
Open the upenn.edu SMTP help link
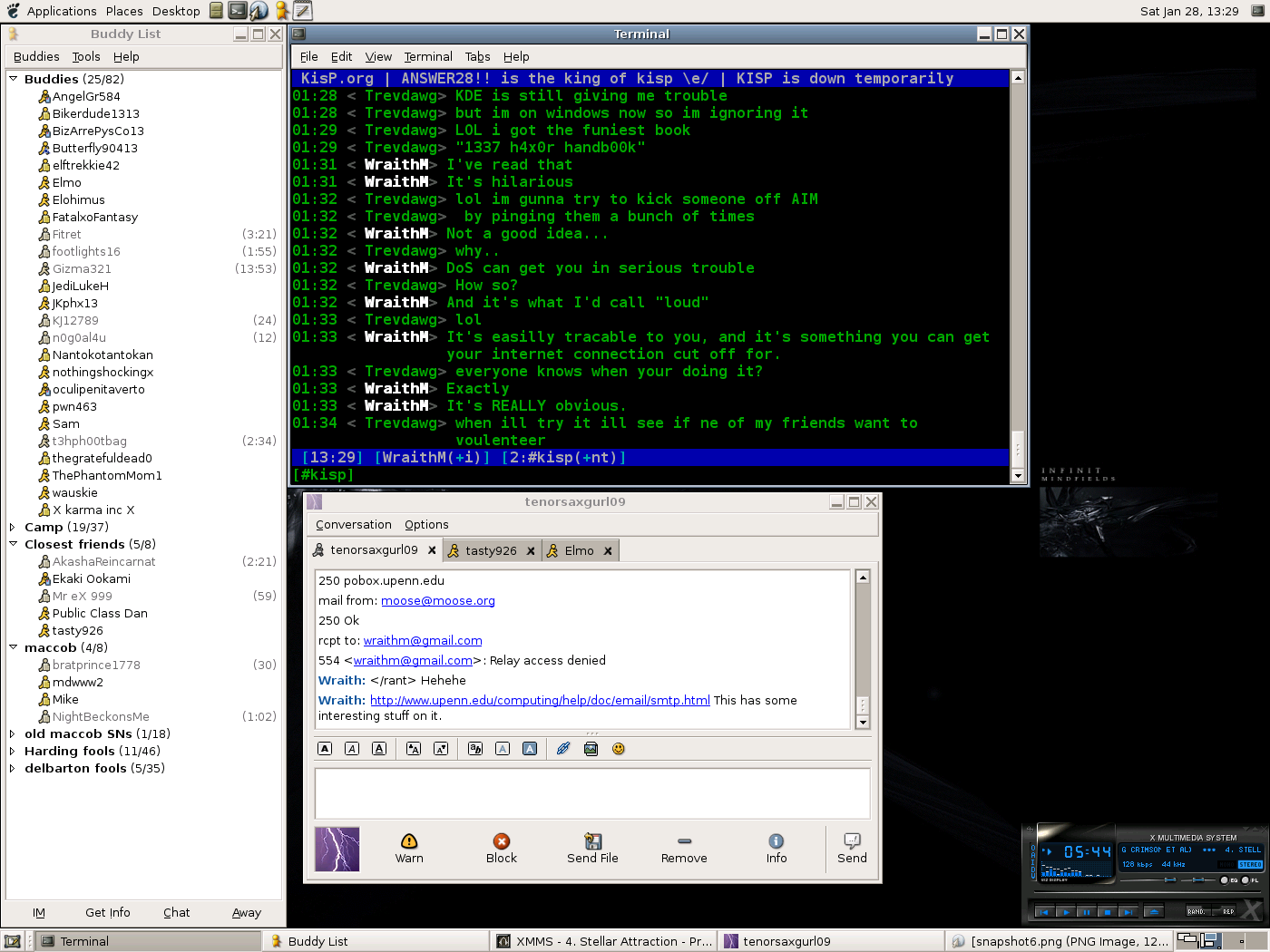click(x=540, y=700)
